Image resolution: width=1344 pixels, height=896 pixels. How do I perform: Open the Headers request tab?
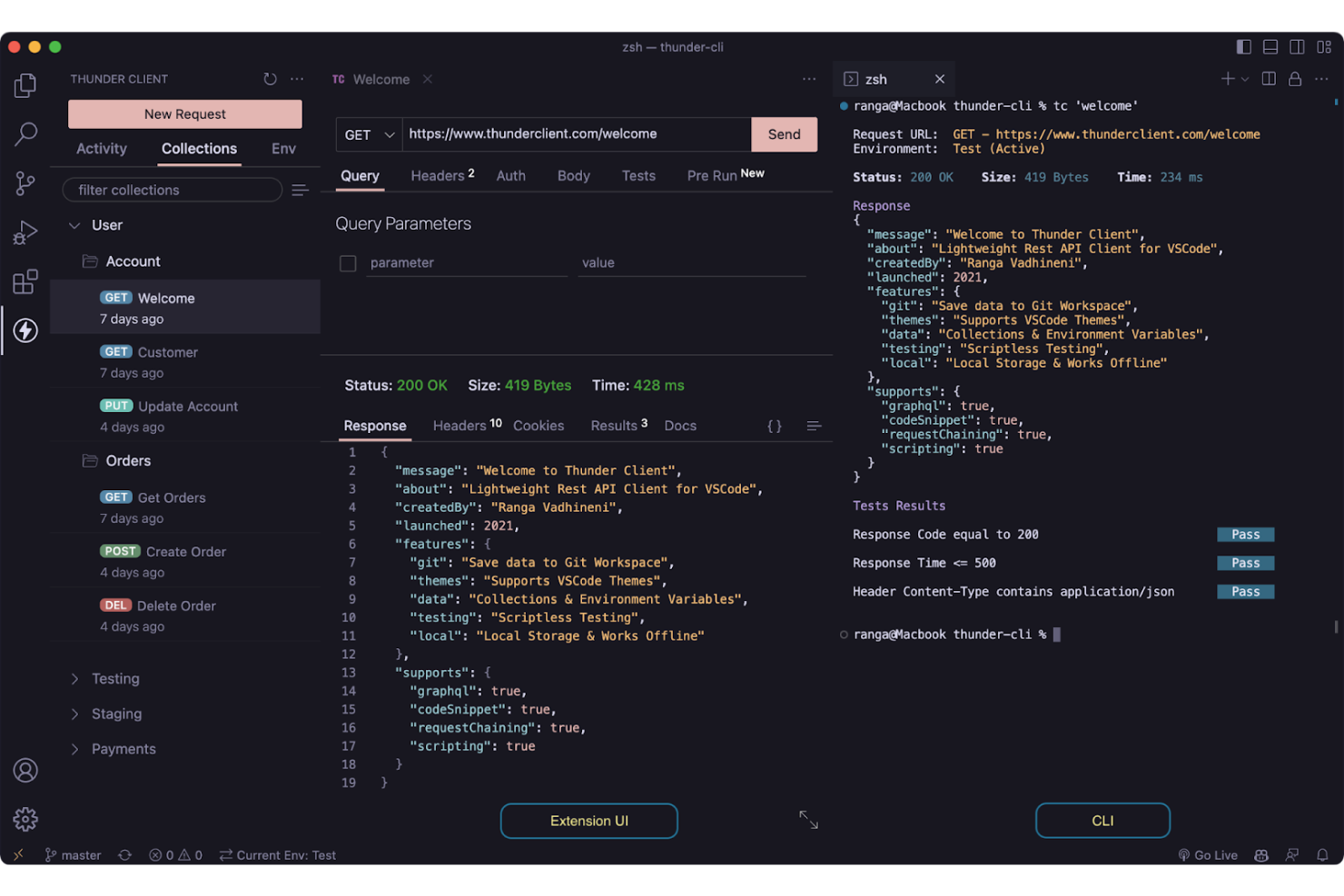coord(442,175)
